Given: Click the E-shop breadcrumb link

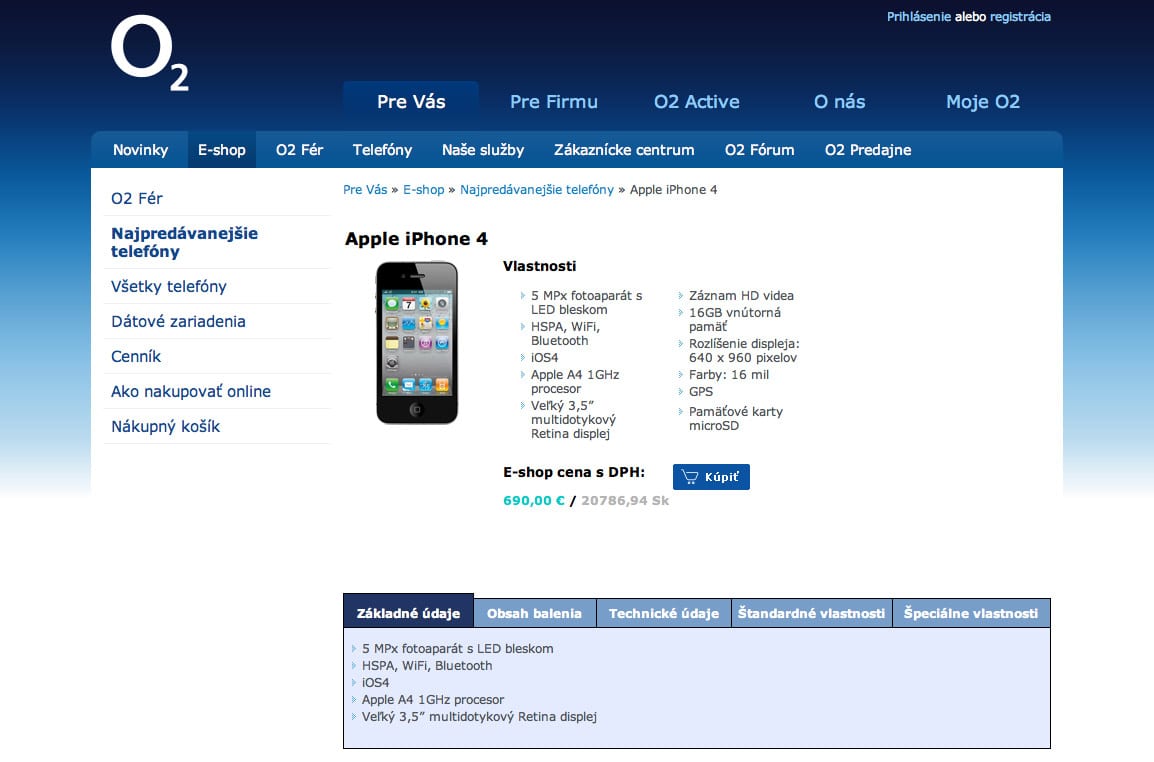Looking at the screenshot, I should pyautogui.click(x=423, y=190).
